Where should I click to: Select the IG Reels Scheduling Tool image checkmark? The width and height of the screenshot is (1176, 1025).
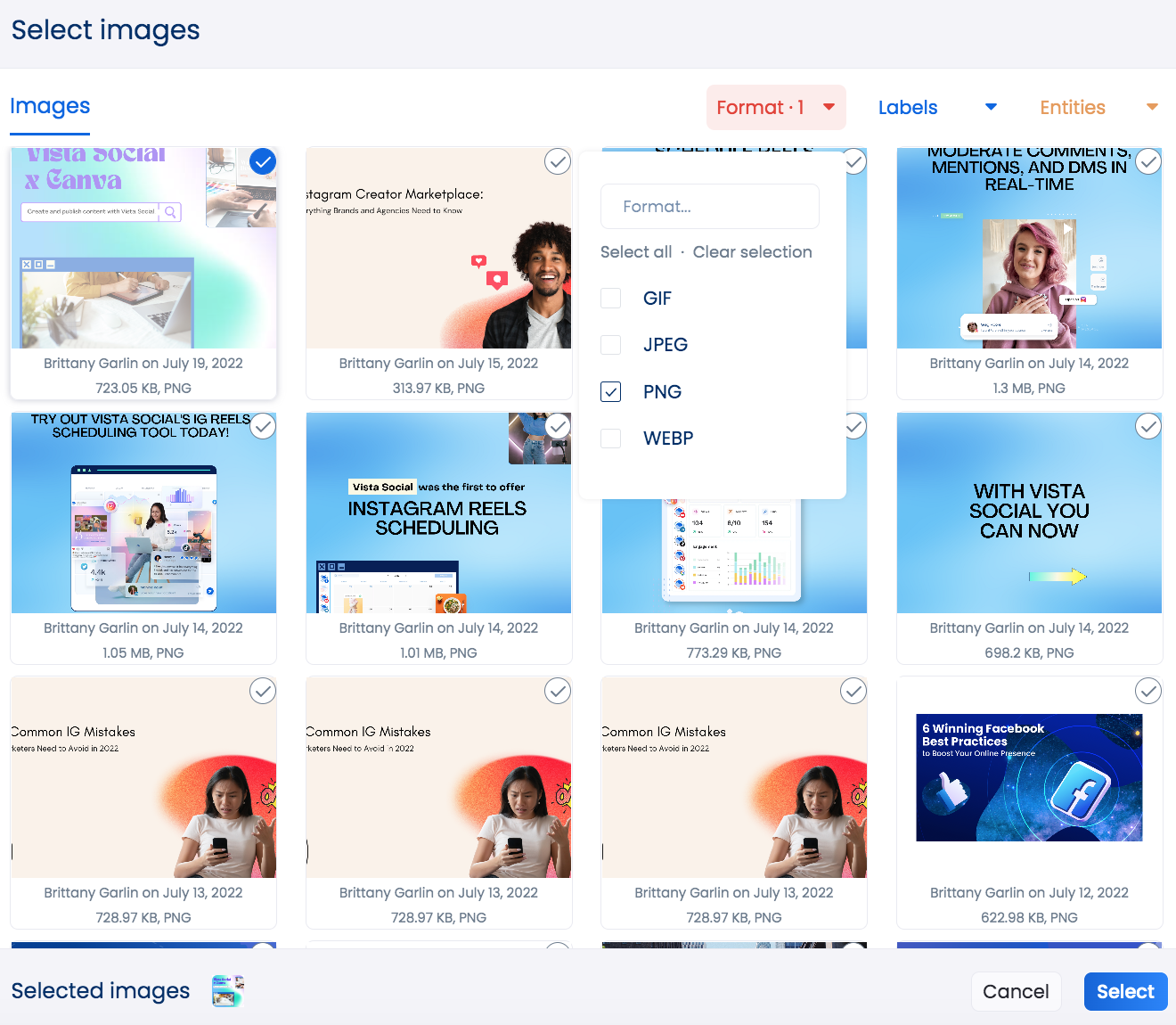coord(262,426)
